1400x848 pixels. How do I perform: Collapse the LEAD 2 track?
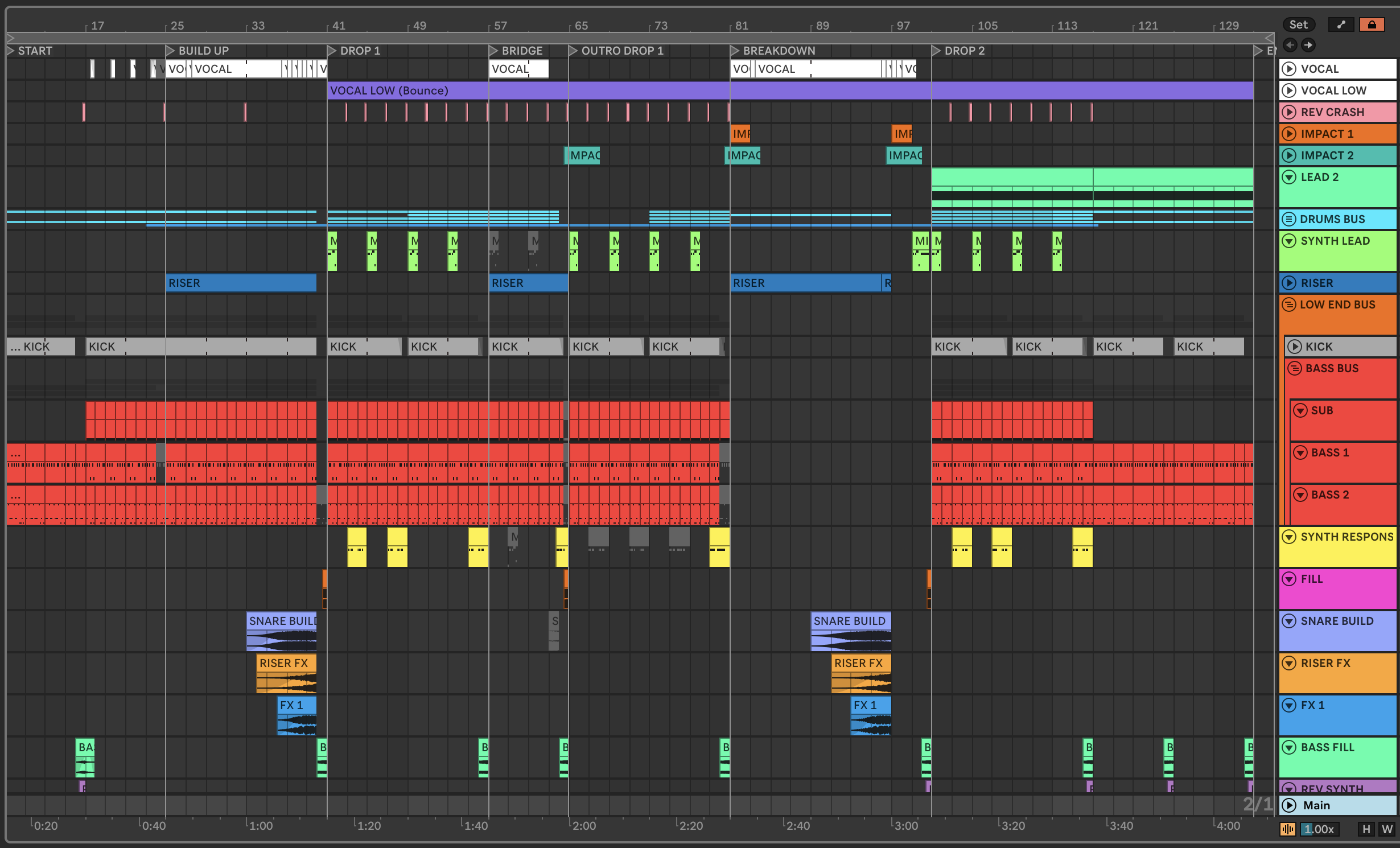1288,177
